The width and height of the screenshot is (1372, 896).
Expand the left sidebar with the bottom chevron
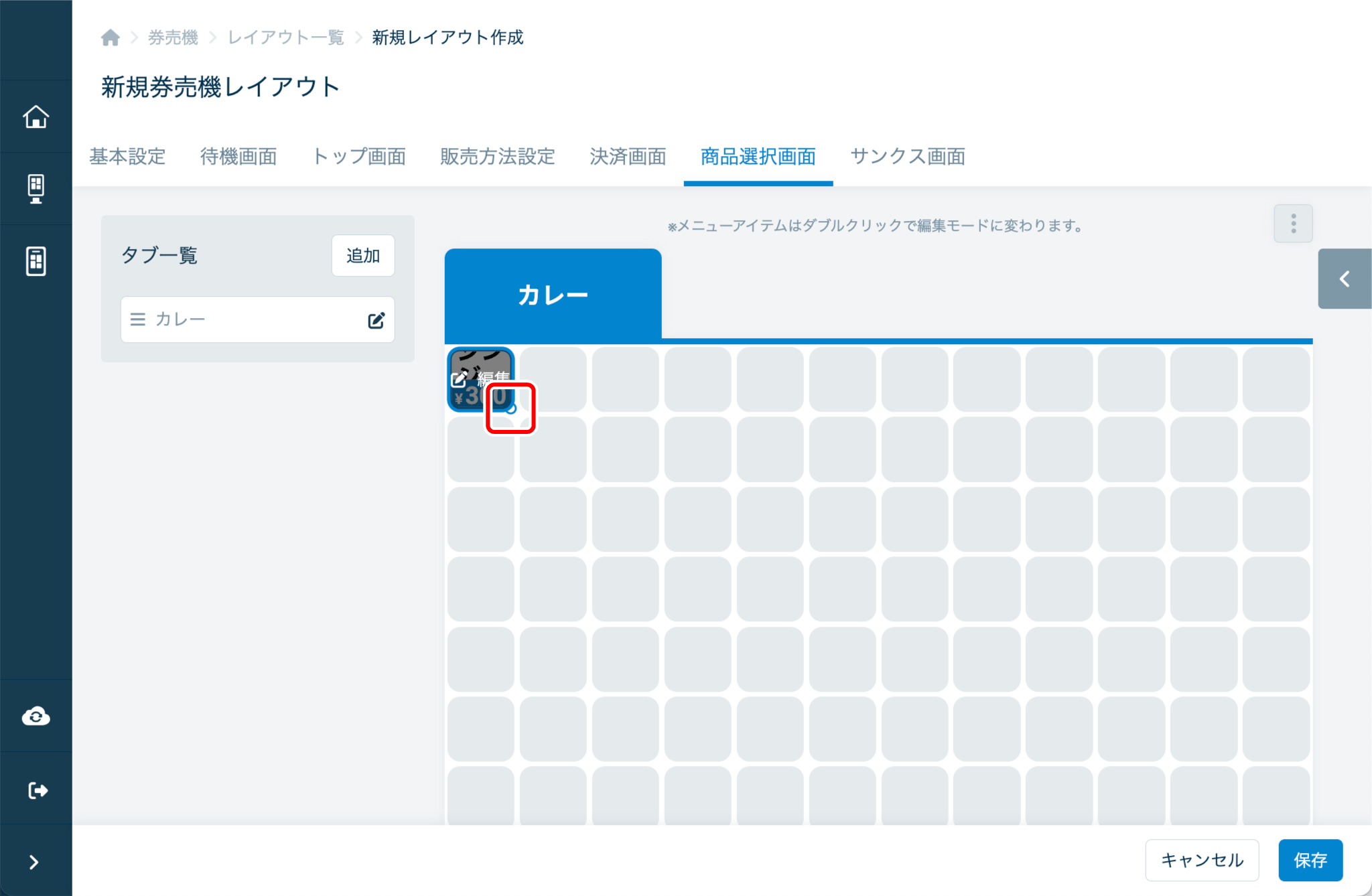[x=34, y=862]
